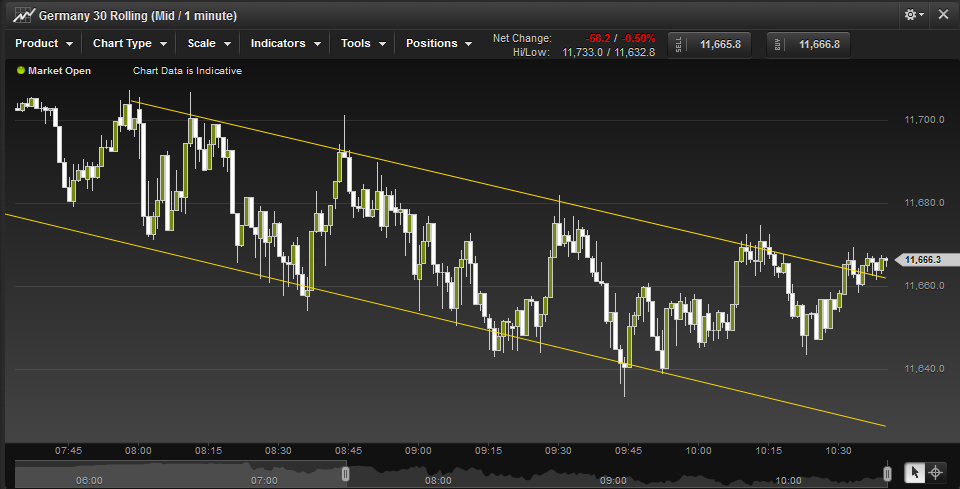Click the green Market Open status dot
The image size is (960, 489).
click(21, 71)
